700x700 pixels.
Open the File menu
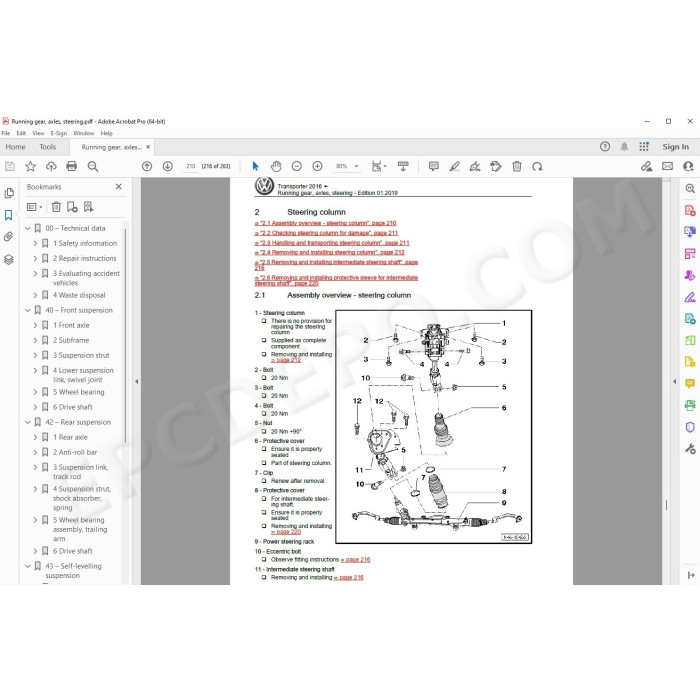click(6, 133)
